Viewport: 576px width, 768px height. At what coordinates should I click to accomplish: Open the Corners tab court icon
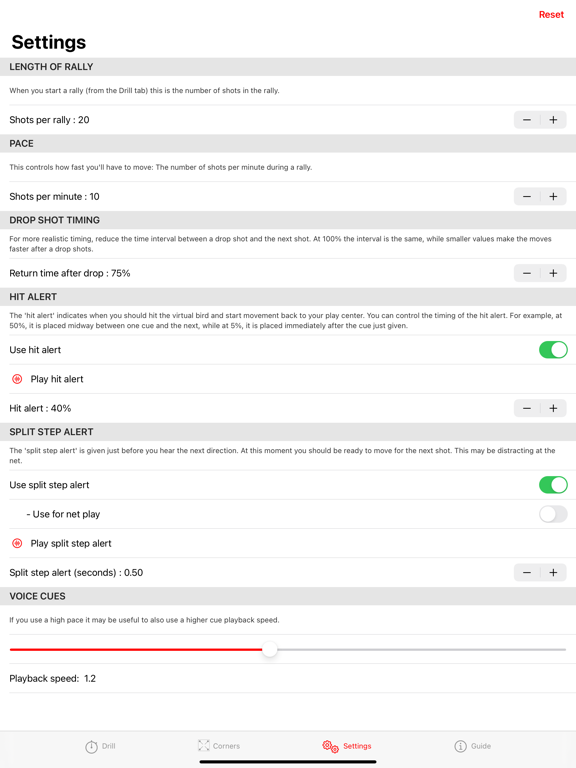204,745
